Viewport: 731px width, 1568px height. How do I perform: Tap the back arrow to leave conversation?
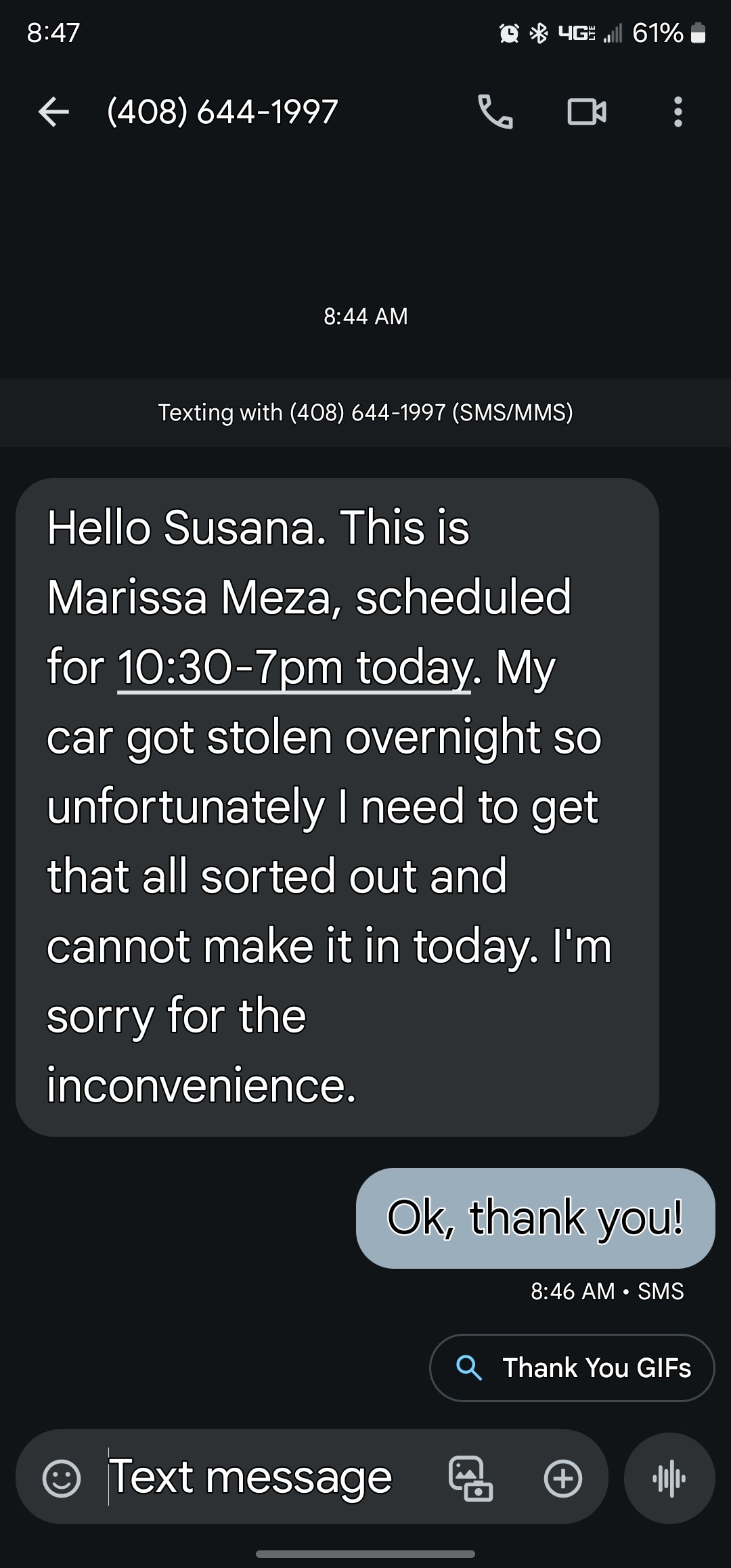(54, 112)
